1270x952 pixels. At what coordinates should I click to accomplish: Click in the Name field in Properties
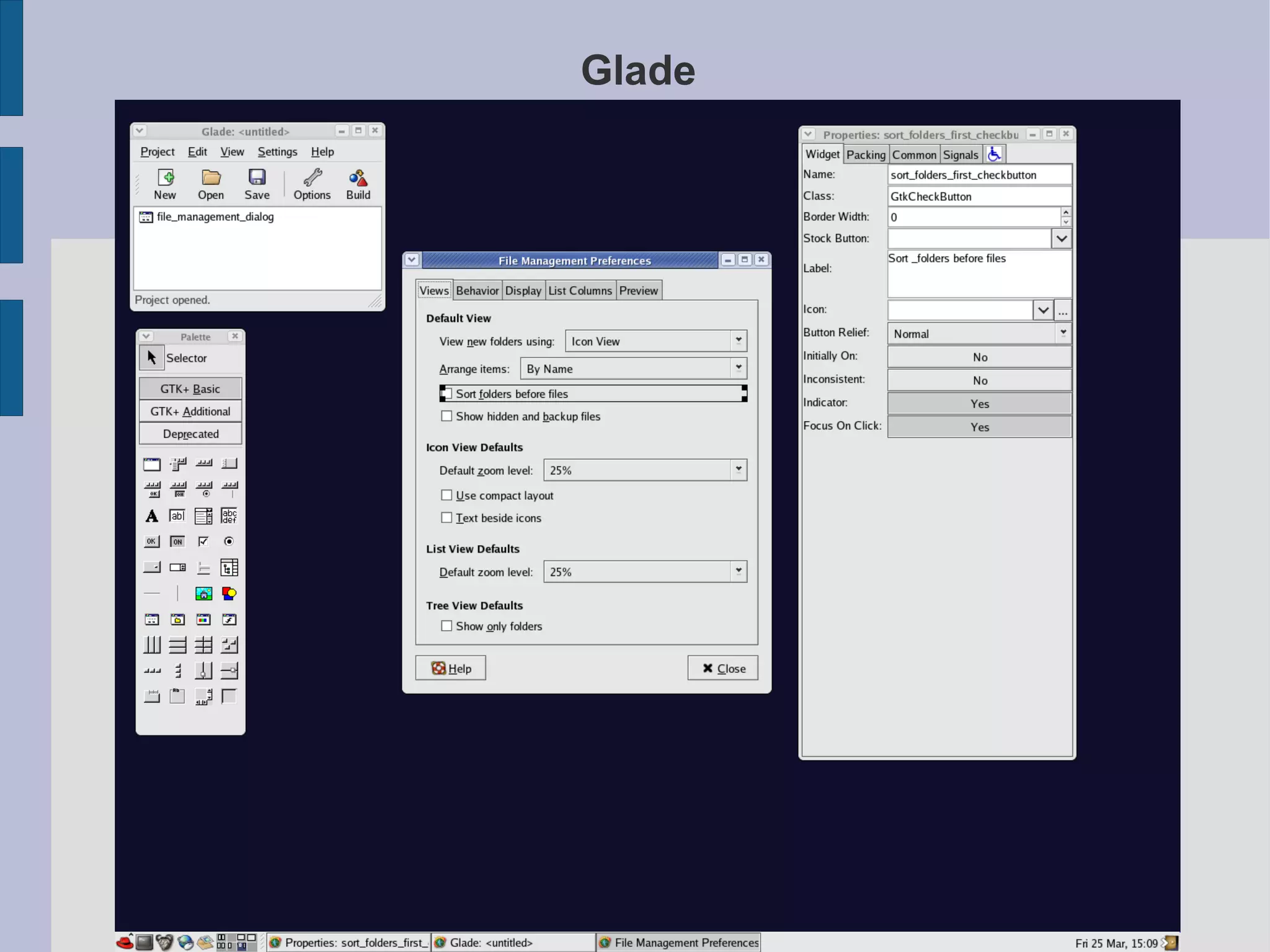tap(980, 175)
